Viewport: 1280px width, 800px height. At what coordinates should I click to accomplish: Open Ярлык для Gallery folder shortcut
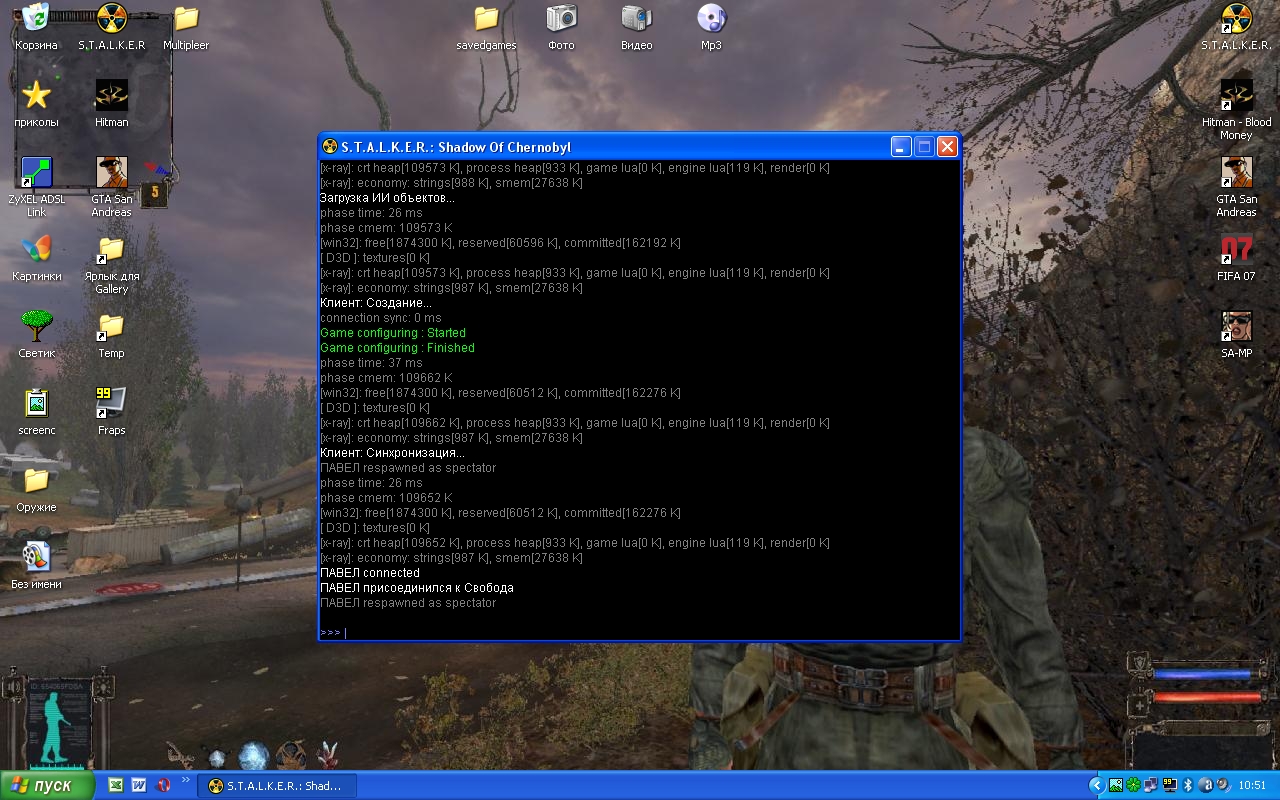tap(111, 264)
